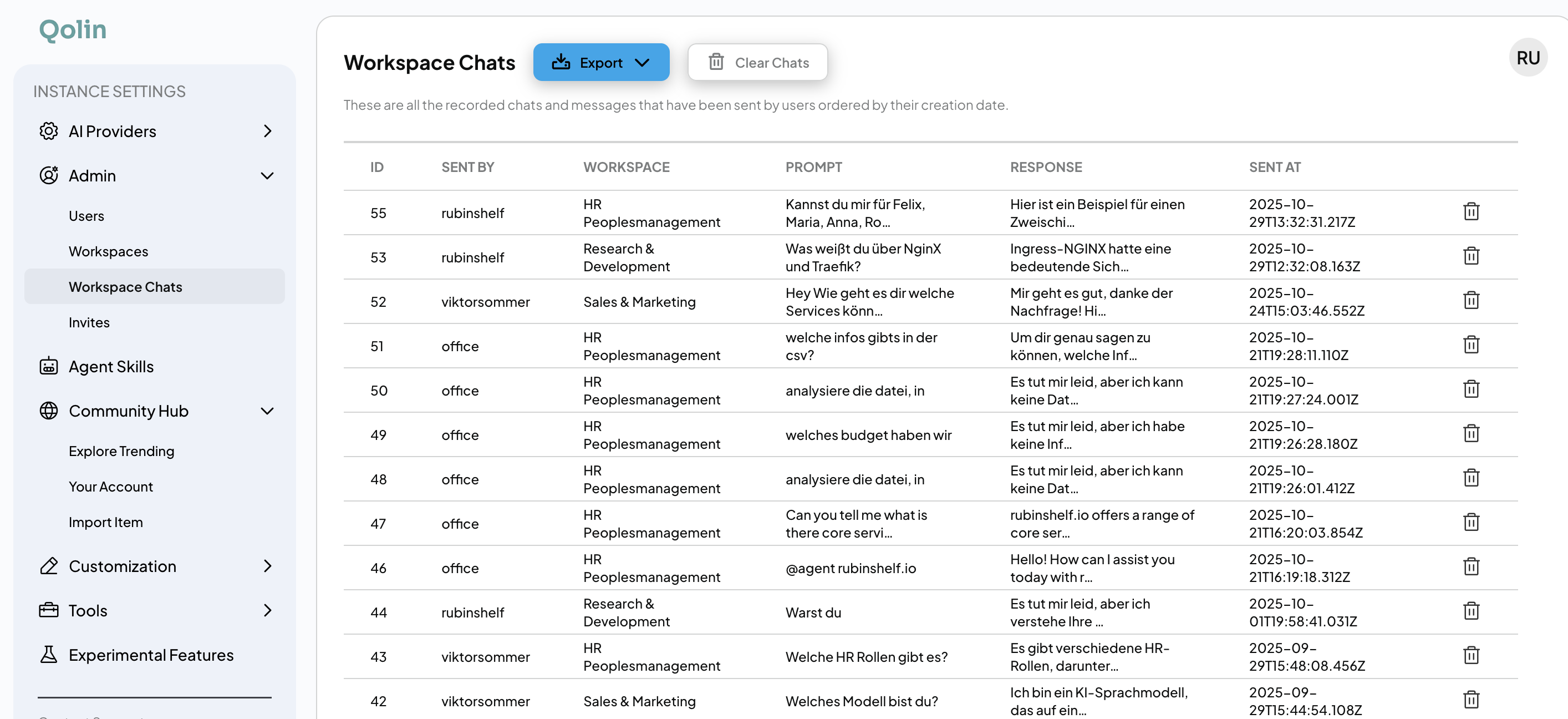Delete chat ID 42 via its trash icon
Viewport: 1568px width, 719px height.
[1472, 700]
